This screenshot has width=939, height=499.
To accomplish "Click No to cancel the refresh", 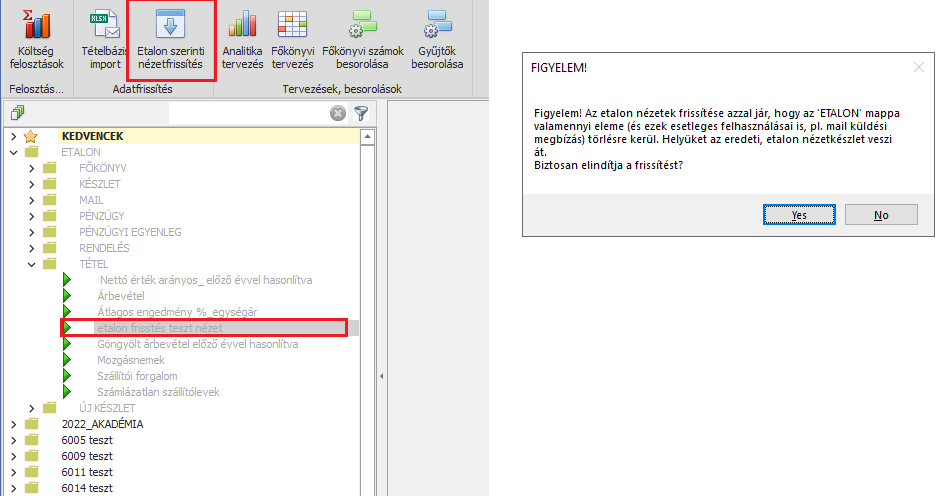I will 880,215.
